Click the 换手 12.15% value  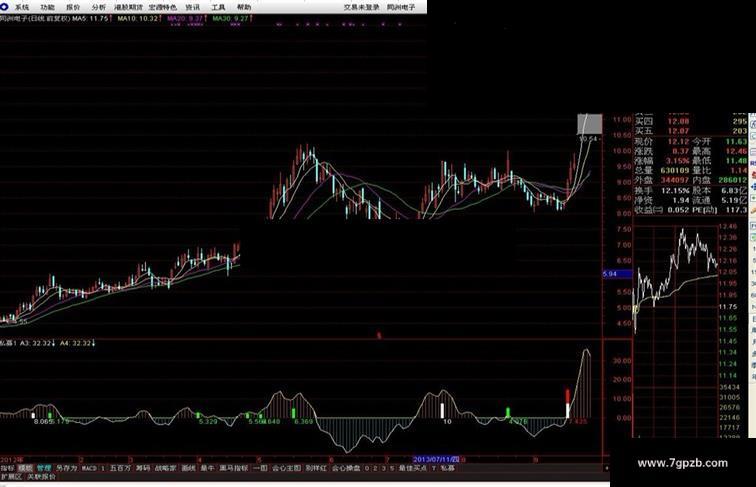(x=675, y=191)
